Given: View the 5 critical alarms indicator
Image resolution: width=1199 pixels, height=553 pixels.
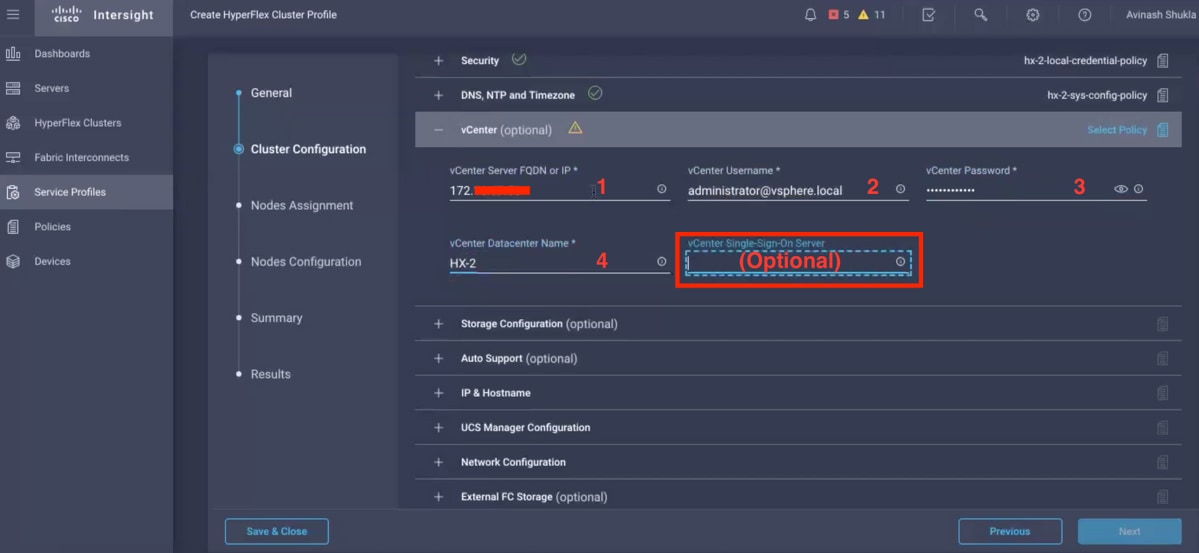Looking at the screenshot, I should [839, 15].
